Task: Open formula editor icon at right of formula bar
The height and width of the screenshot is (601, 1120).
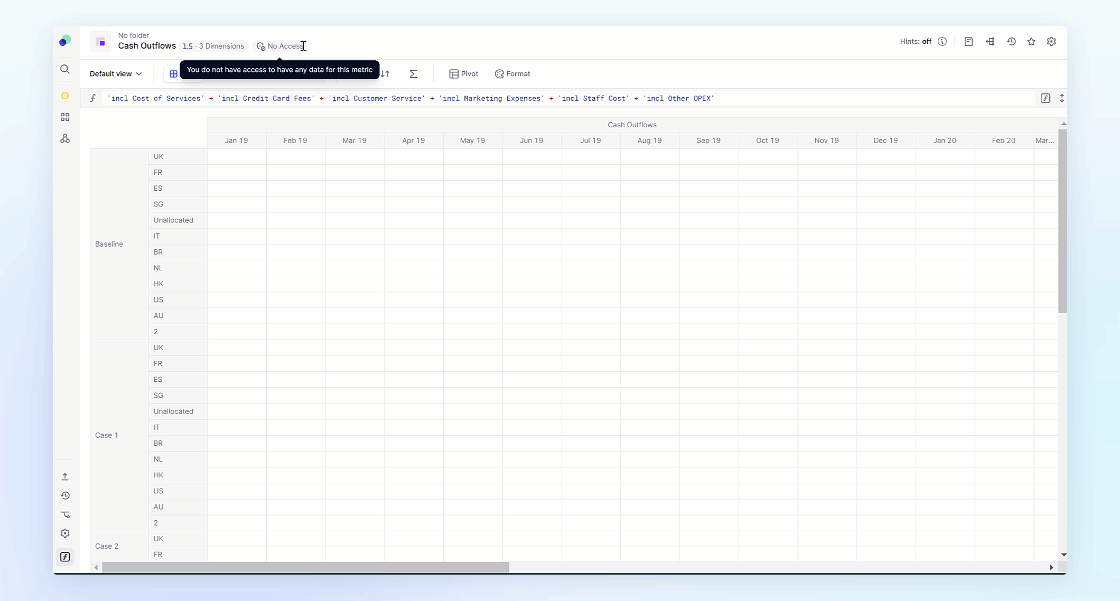Action: click(x=1046, y=98)
